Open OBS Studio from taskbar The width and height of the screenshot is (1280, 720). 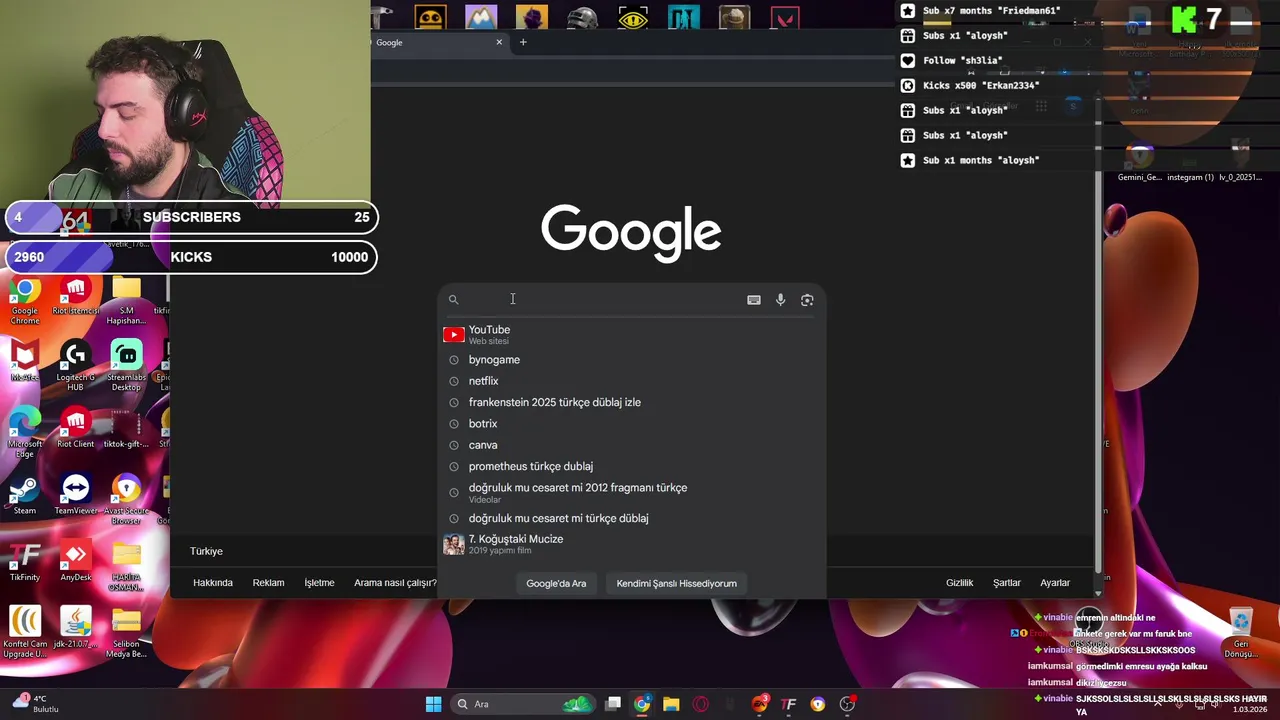click(x=847, y=704)
